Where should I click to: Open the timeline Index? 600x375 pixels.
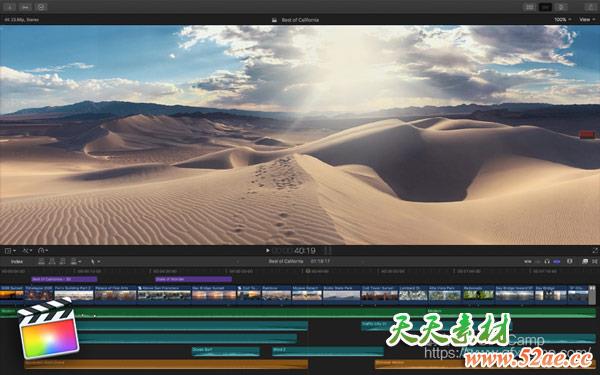16,261
